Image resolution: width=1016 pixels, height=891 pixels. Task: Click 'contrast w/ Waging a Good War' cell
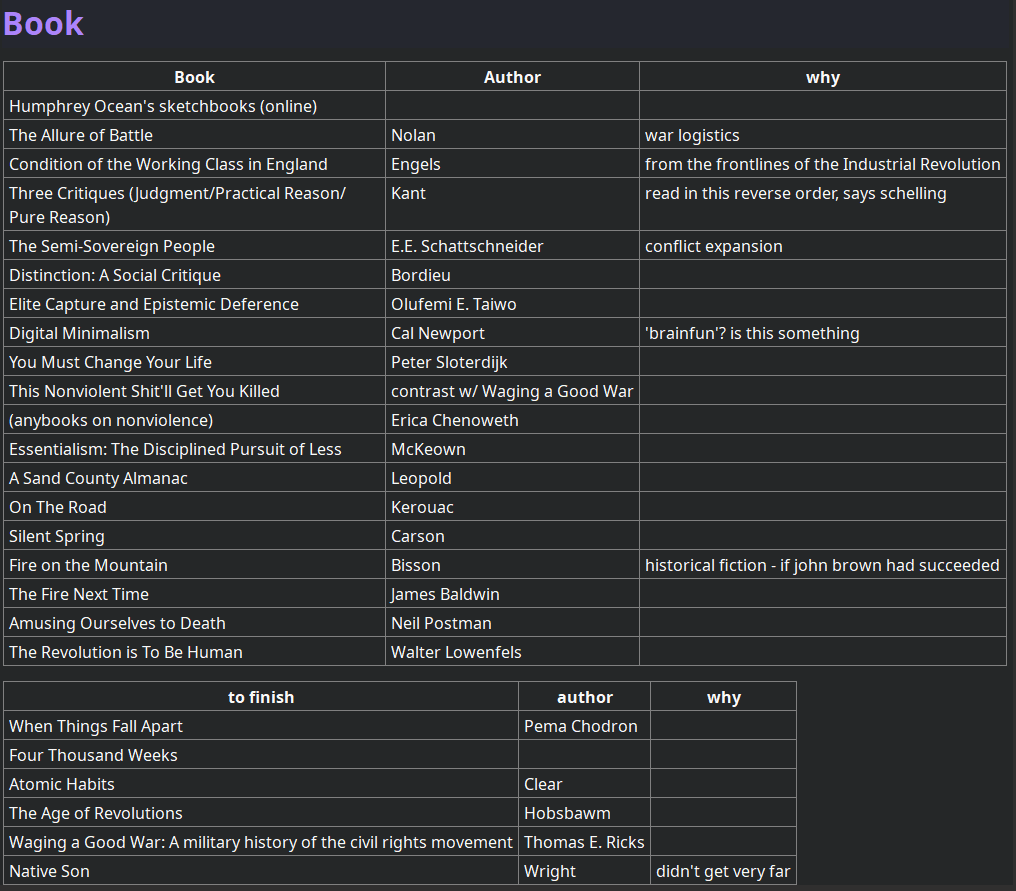pos(512,391)
